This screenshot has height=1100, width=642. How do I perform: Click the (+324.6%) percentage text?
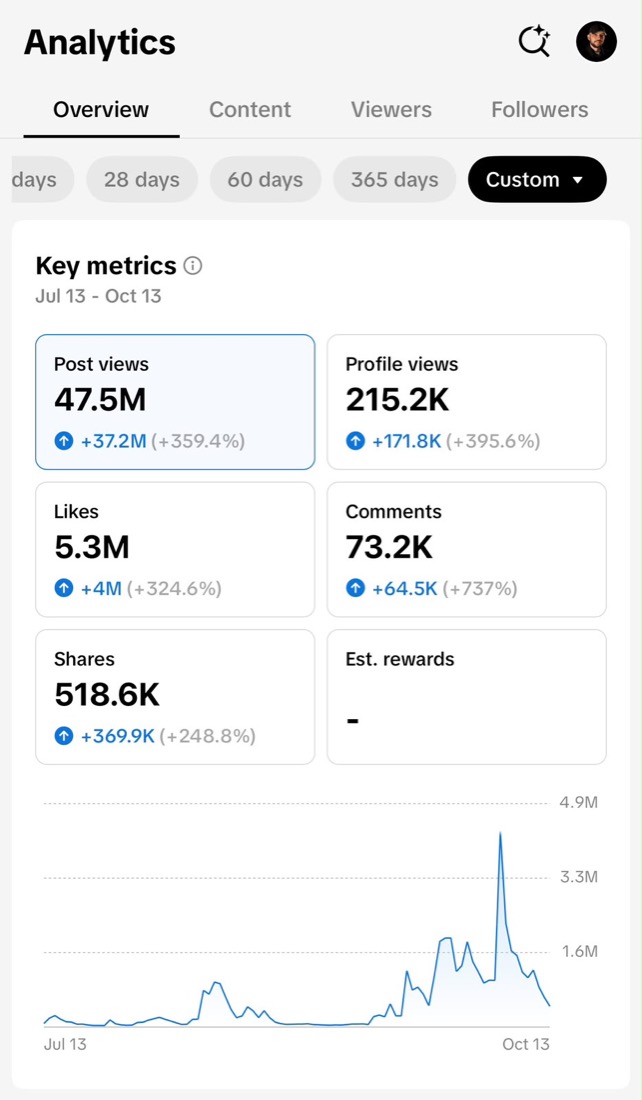174,589
